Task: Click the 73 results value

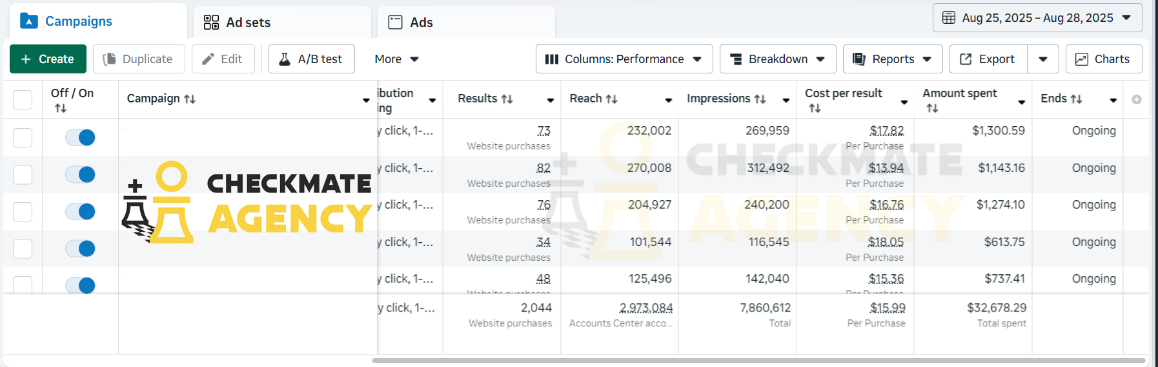Action: pyautogui.click(x=544, y=131)
